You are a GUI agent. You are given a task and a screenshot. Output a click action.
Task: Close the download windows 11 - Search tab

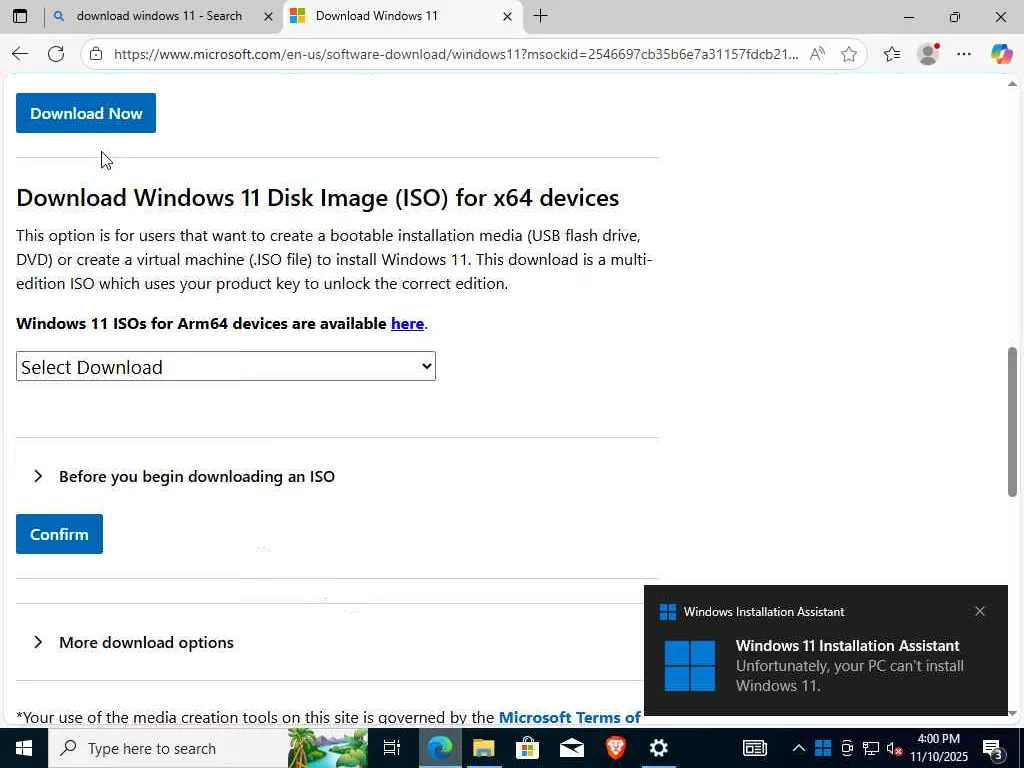pyautogui.click(x=268, y=16)
